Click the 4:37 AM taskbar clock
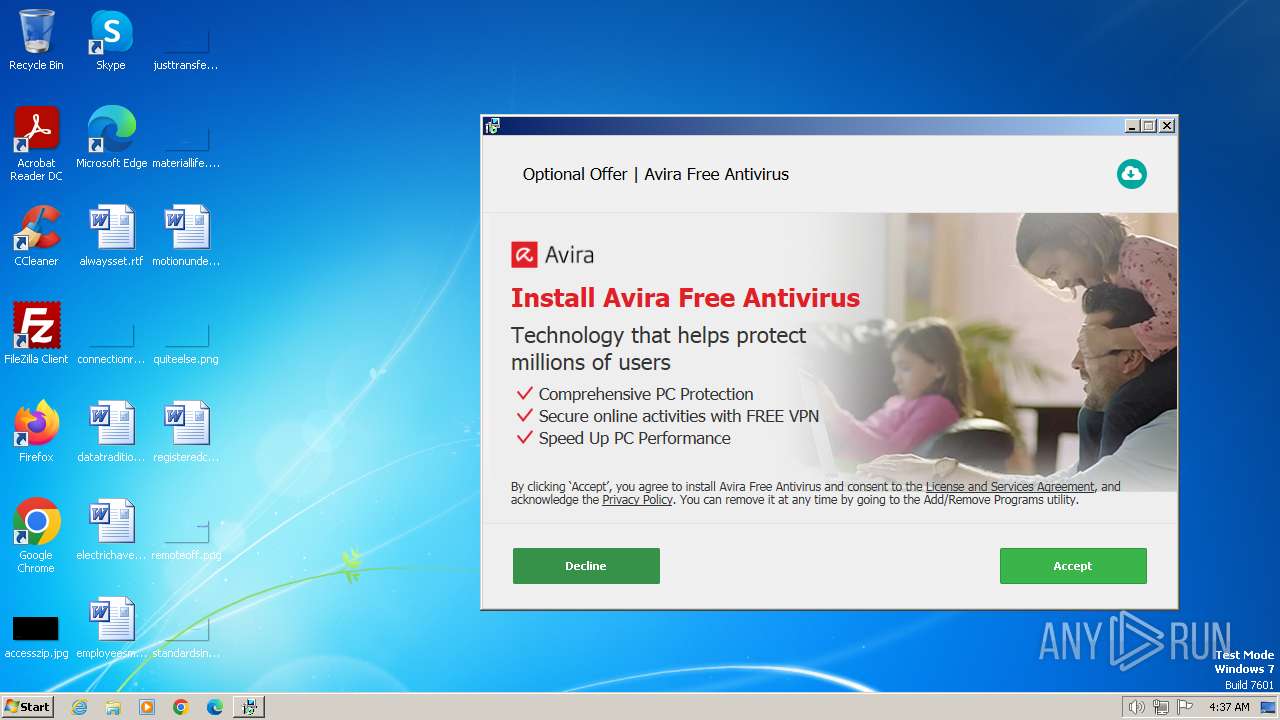1280x720 pixels. point(1229,707)
